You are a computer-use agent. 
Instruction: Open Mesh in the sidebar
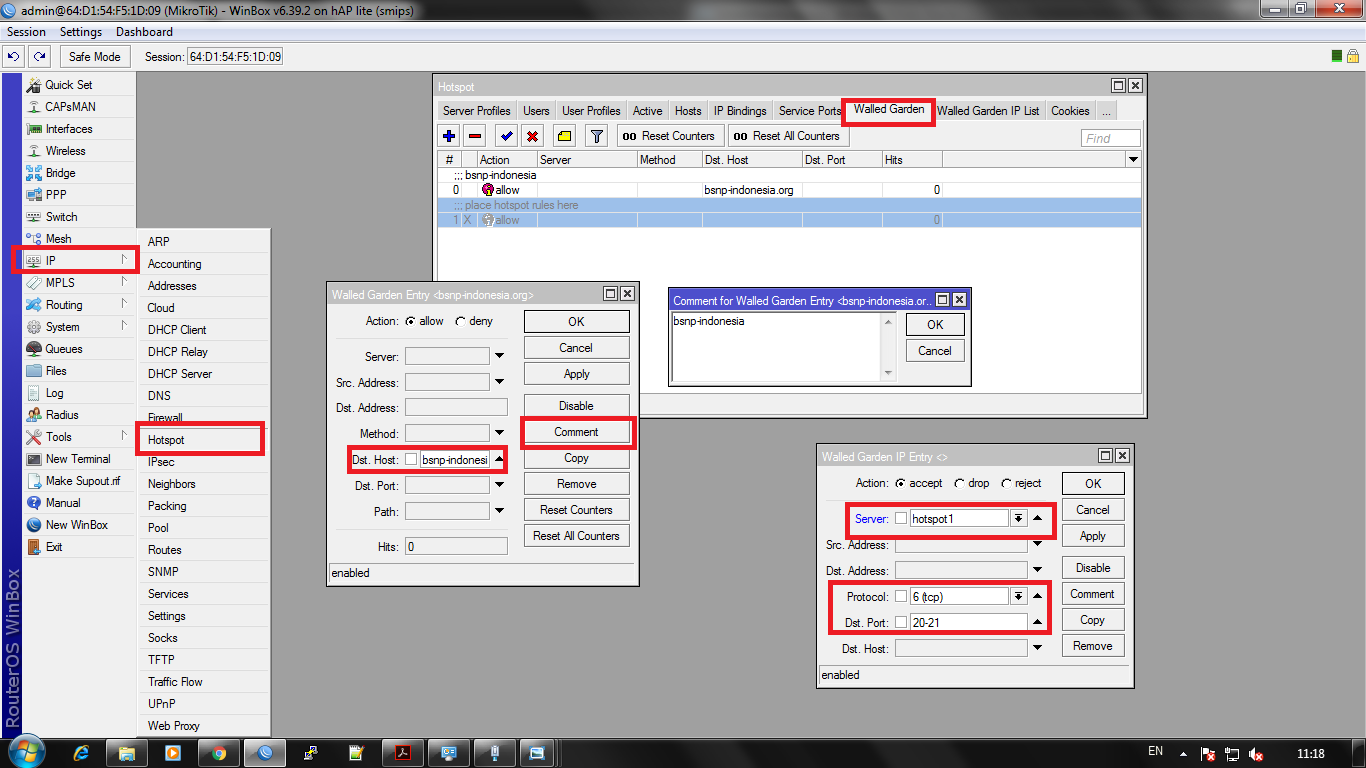[x=58, y=239]
